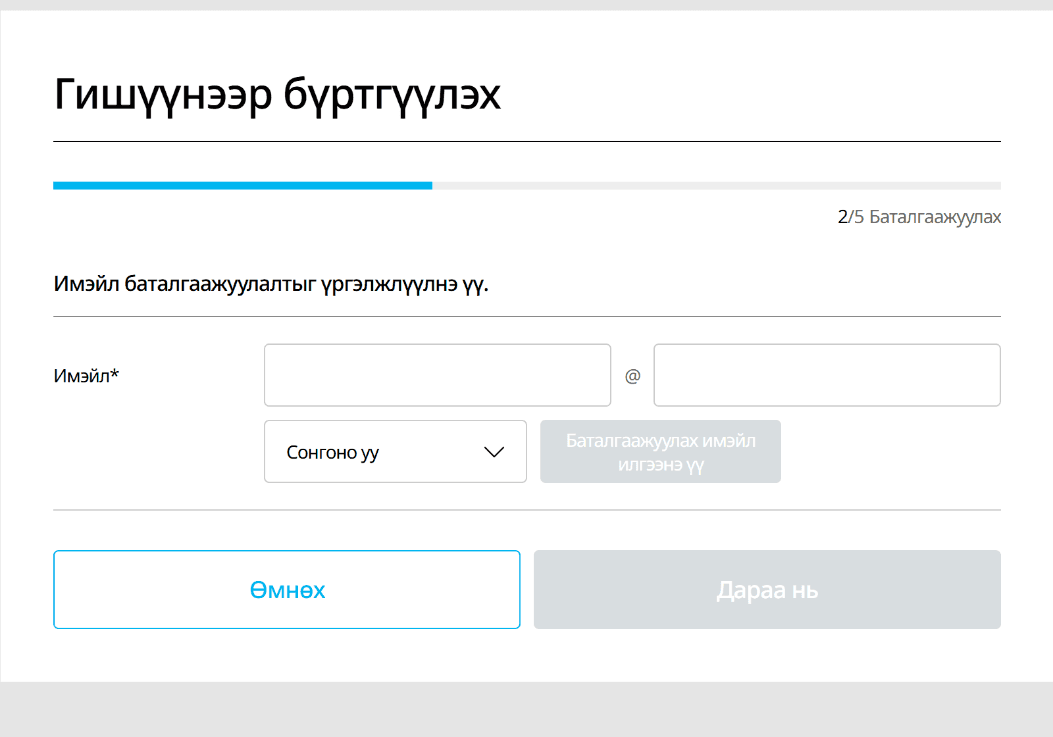
Task: Click the Өмнөх button
Action: 287,589
